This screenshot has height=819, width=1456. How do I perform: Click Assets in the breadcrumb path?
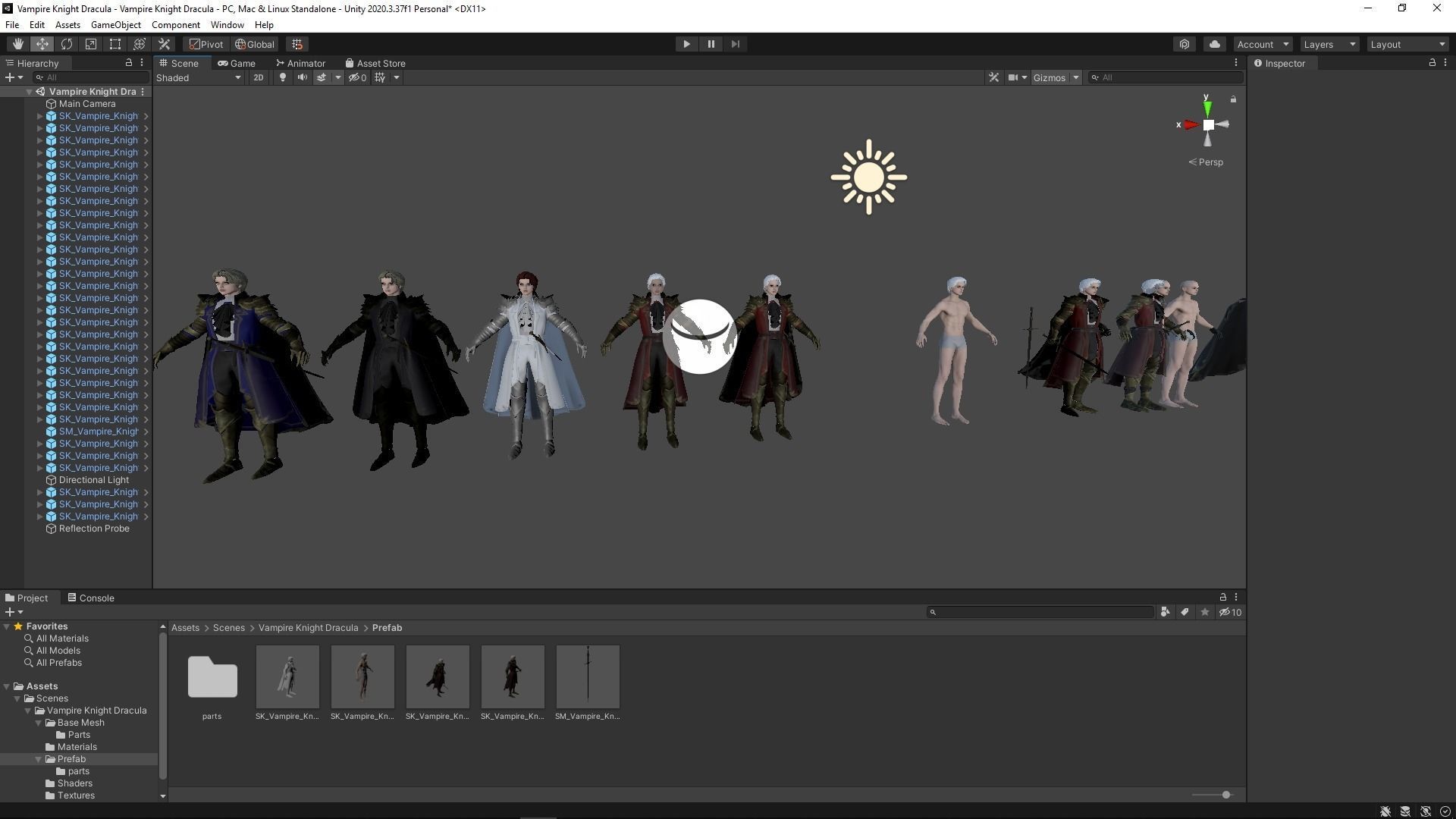click(185, 628)
